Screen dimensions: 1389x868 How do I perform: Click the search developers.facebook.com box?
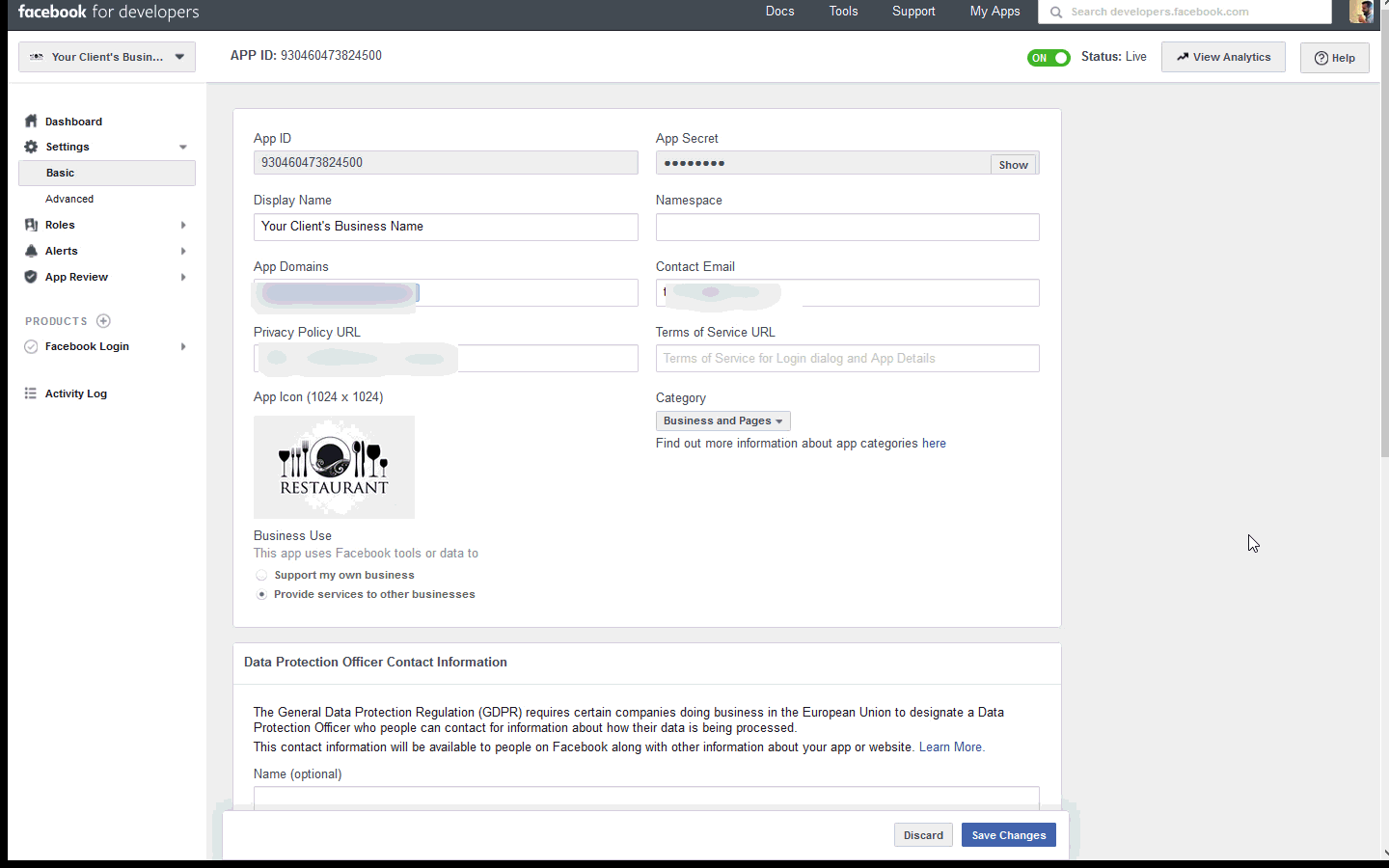click(x=1185, y=12)
